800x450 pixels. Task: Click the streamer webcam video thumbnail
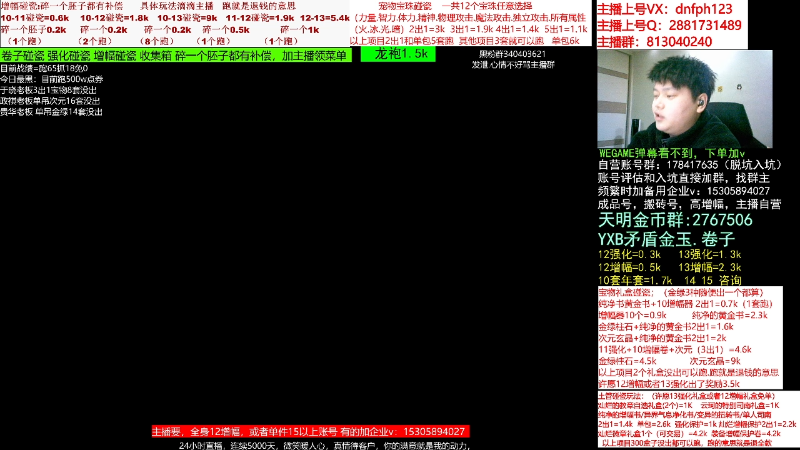(685, 99)
